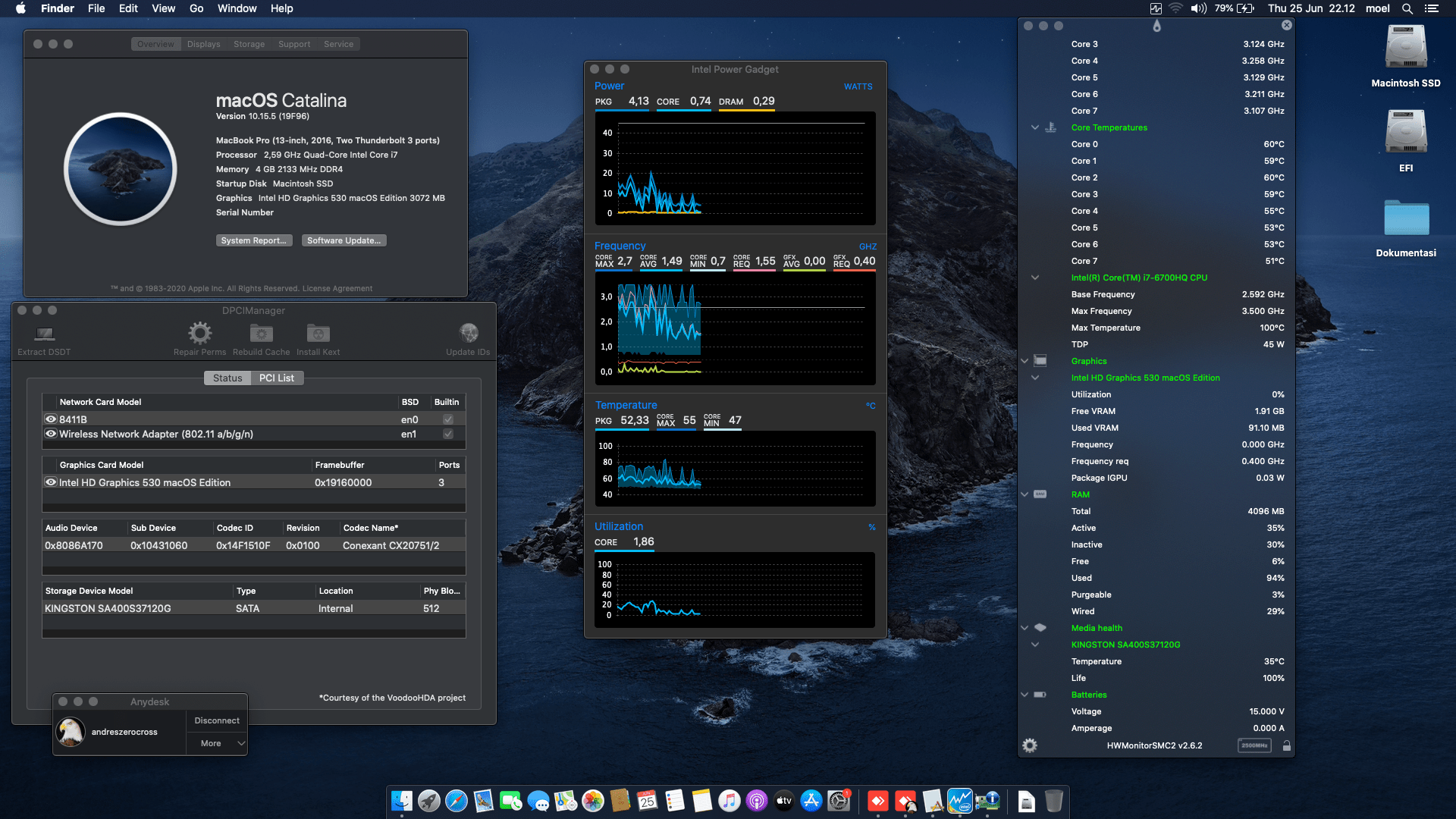This screenshot has height=819, width=1456.
Task: Click the Frequency graph in Intel Power Gadget
Action: [x=735, y=328]
